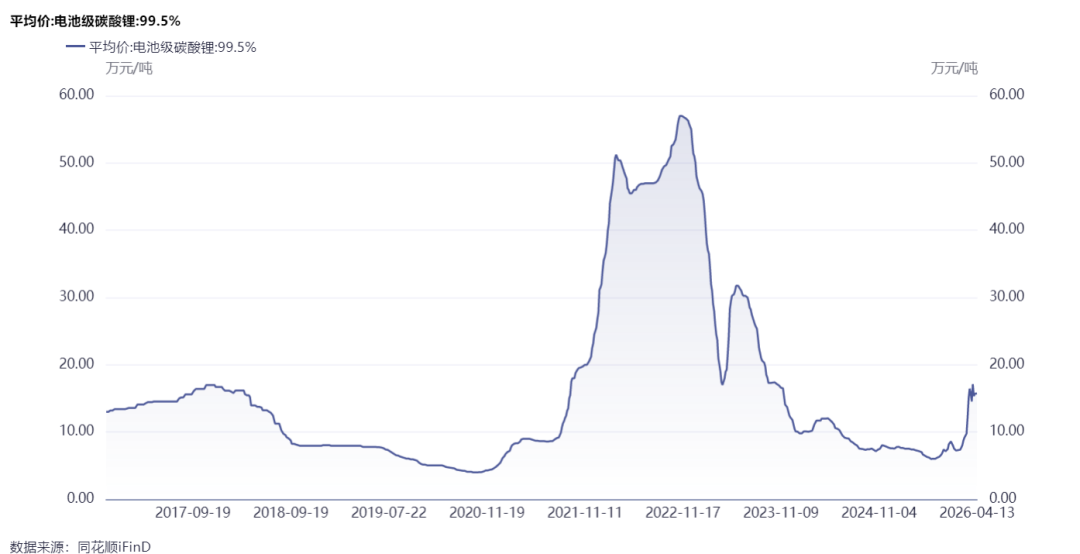1080x554 pixels.
Task: Click the right axis label 30.00
Action: (x=1007, y=296)
